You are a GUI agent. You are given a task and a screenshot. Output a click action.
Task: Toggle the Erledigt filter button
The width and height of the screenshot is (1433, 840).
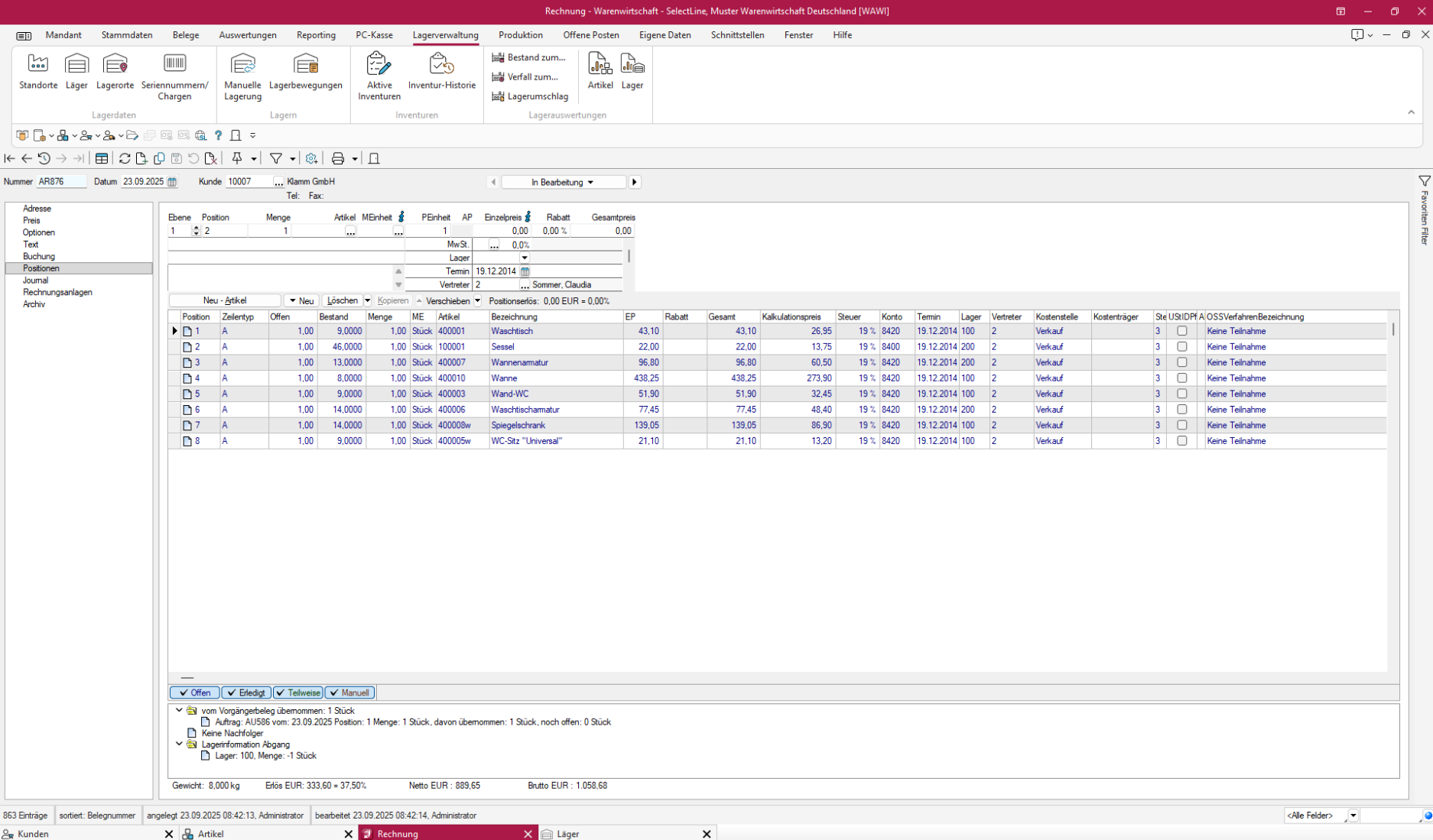pos(246,692)
